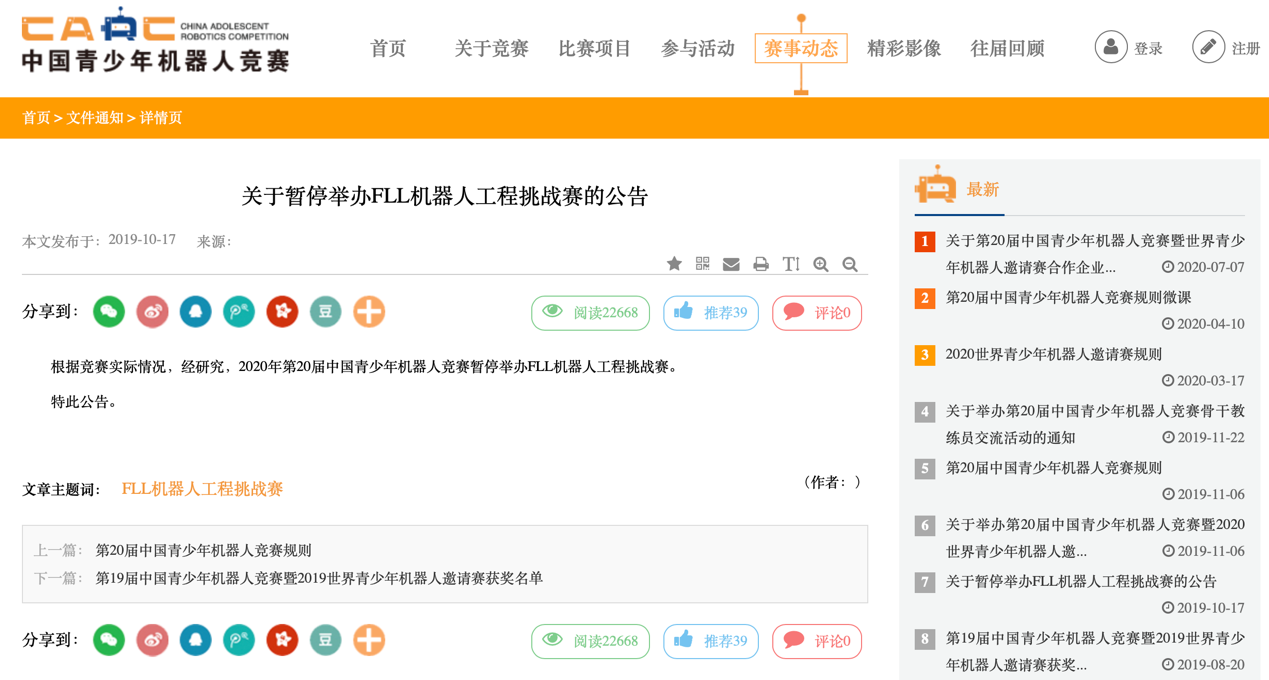Zoom out with the magnifier minus icon
Image resolution: width=1269 pixels, height=680 pixels.
coord(850,264)
